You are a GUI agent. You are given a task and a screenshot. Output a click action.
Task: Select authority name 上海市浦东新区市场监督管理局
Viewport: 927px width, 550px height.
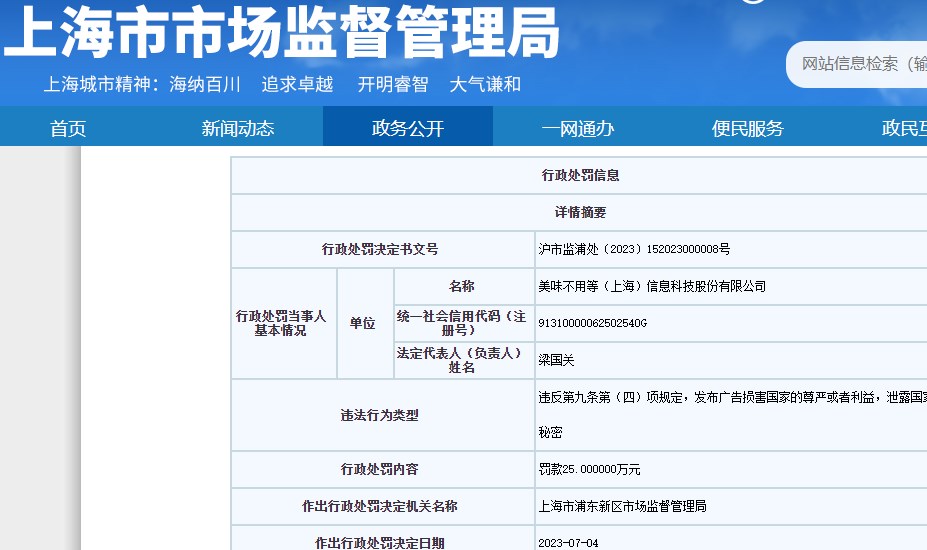pyautogui.click(x=622, y=506)
